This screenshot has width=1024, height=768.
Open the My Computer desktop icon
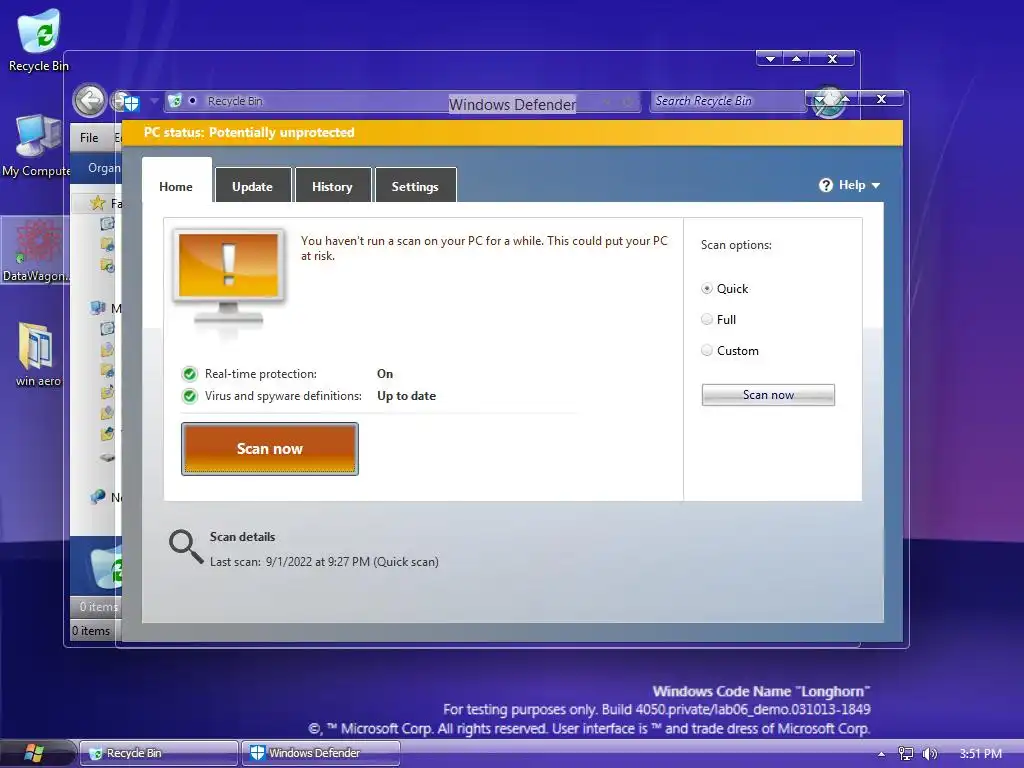click(x=37, y=146)
